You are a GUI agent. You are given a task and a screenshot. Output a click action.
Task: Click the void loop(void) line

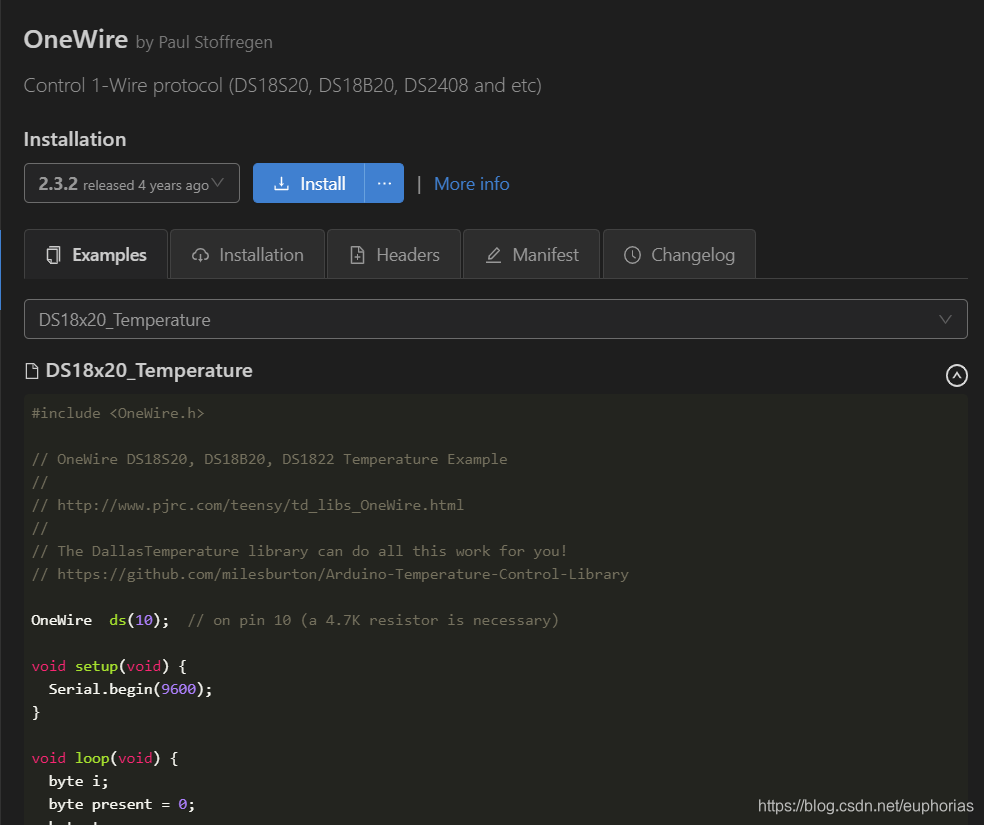pyautogui.click(x=105, y=758)
